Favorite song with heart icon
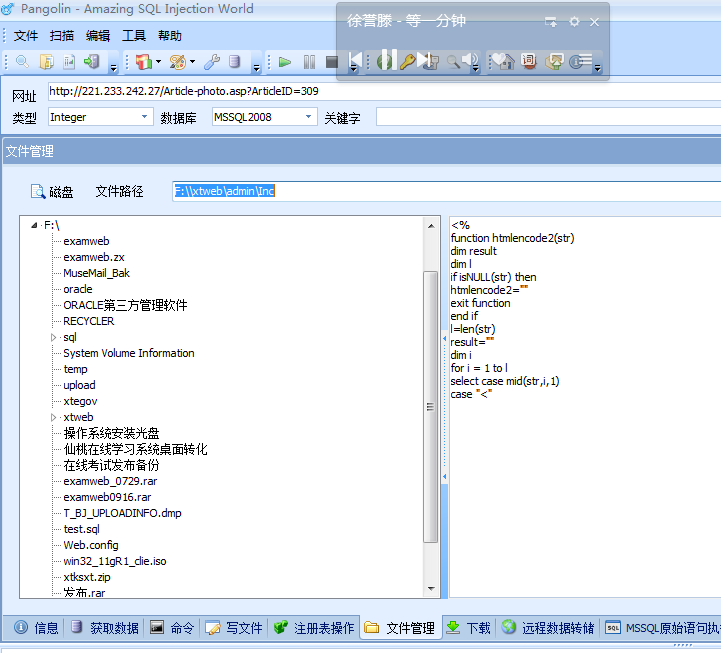This screenshot has width=721, height=653. click(x=504, y=61)
